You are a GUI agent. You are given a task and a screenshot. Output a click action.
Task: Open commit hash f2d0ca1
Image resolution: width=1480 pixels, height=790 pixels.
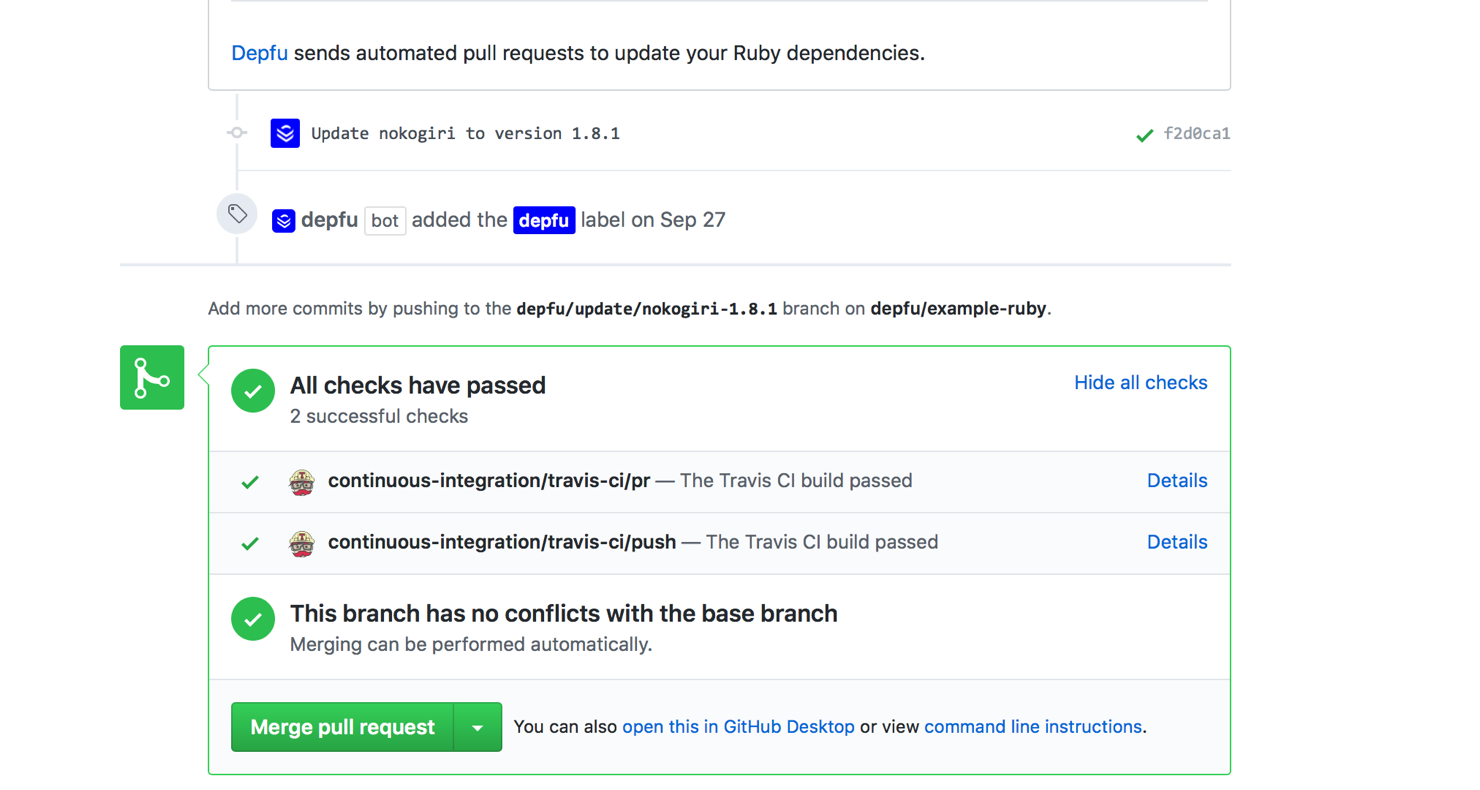click(1197, 133)
